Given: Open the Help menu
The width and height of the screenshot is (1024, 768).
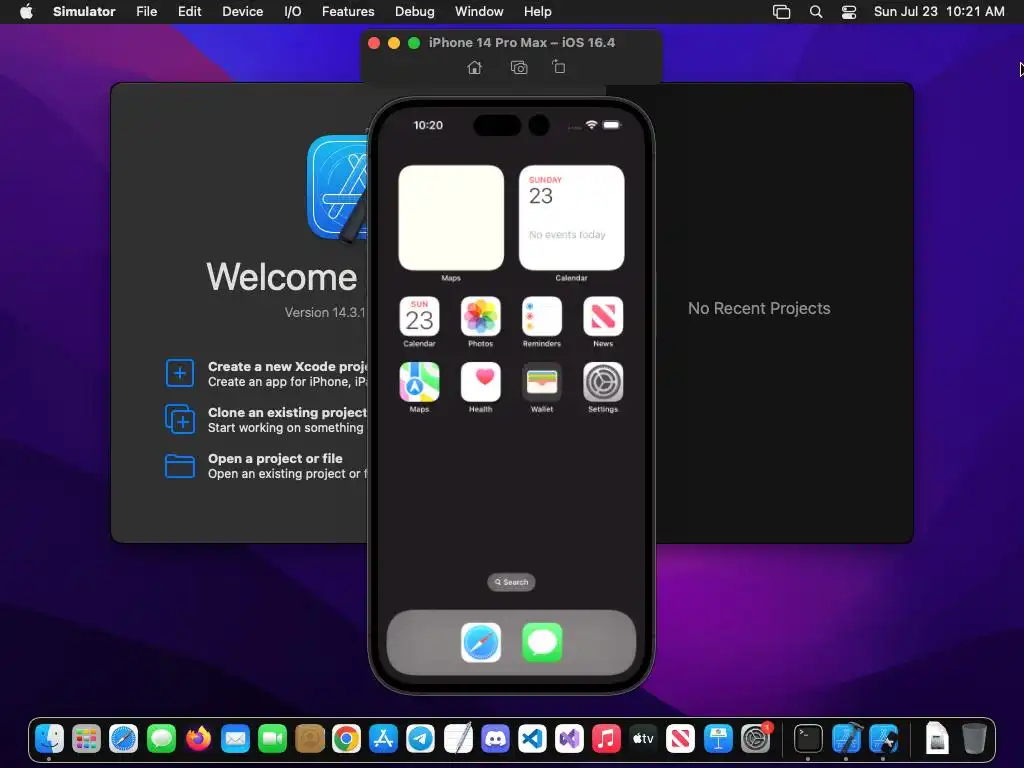Looking at the screenshot, I should [x=537, y=11].
